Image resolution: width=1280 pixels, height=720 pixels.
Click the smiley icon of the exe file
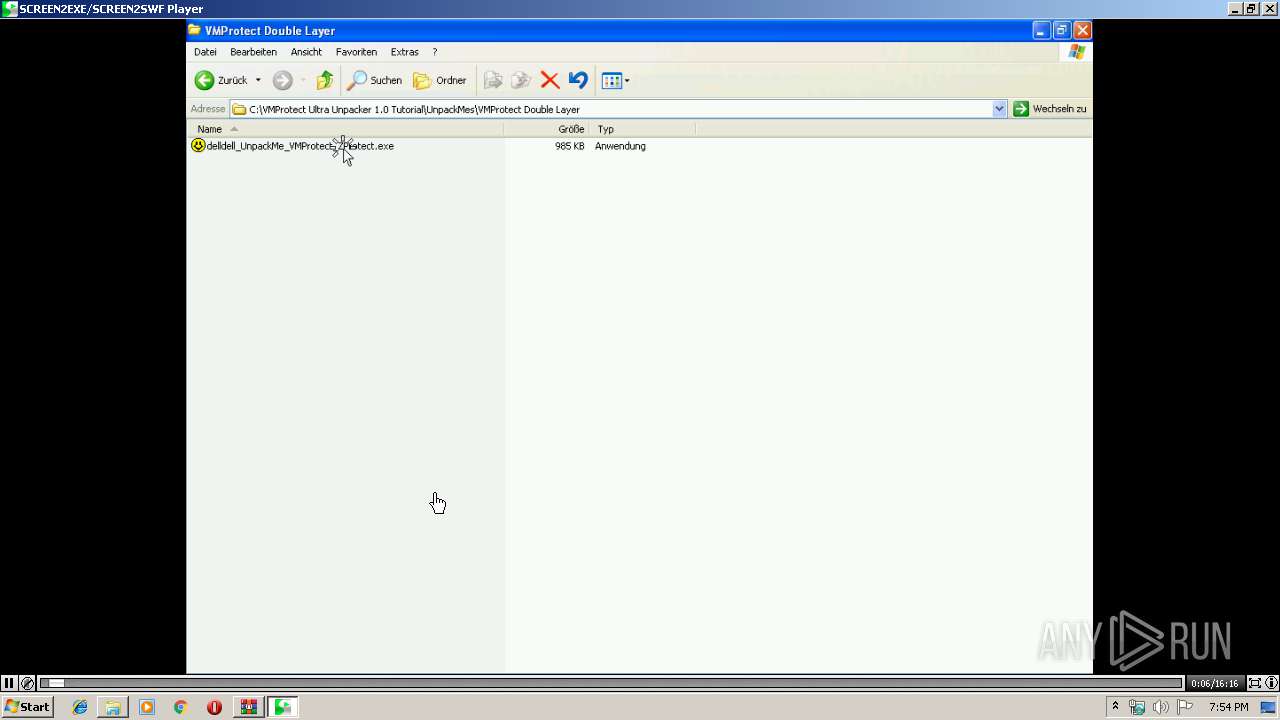pos(198,146)
